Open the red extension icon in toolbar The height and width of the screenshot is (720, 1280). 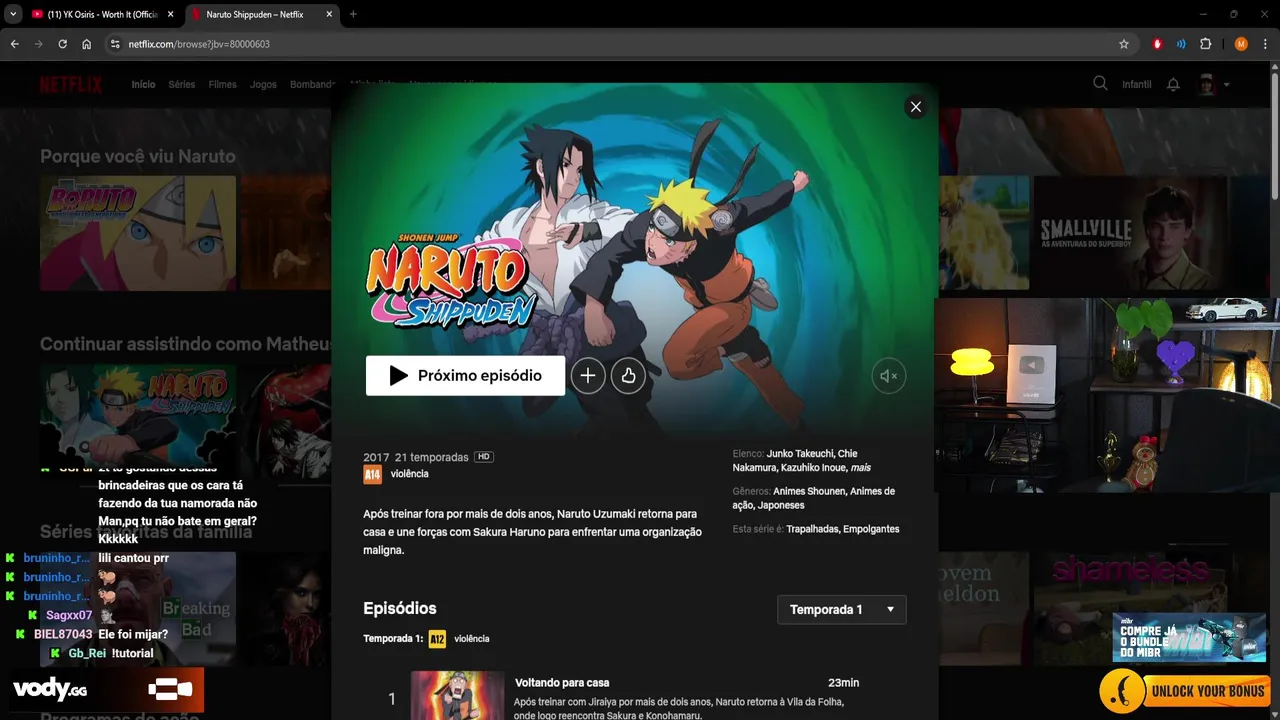click(1157, 44)
